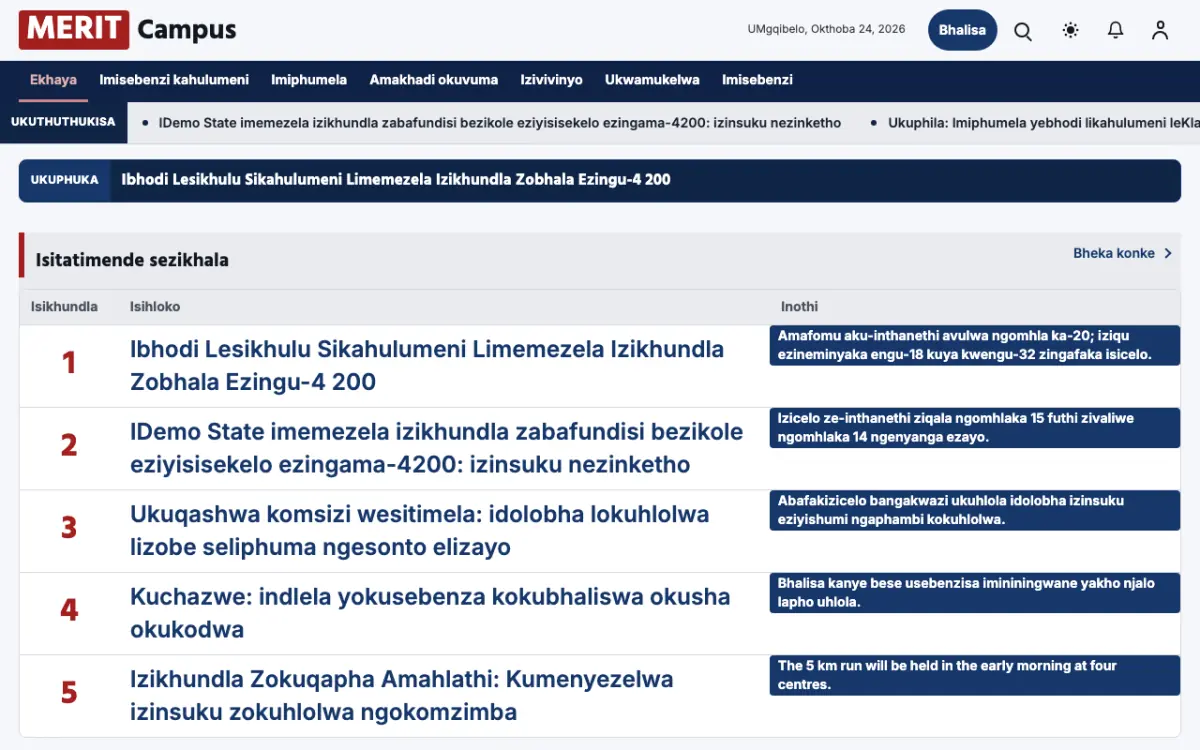Open headline IDemo State imemezela izikhundla
This screenshot has height=750, width=1200.
(437, 448)
